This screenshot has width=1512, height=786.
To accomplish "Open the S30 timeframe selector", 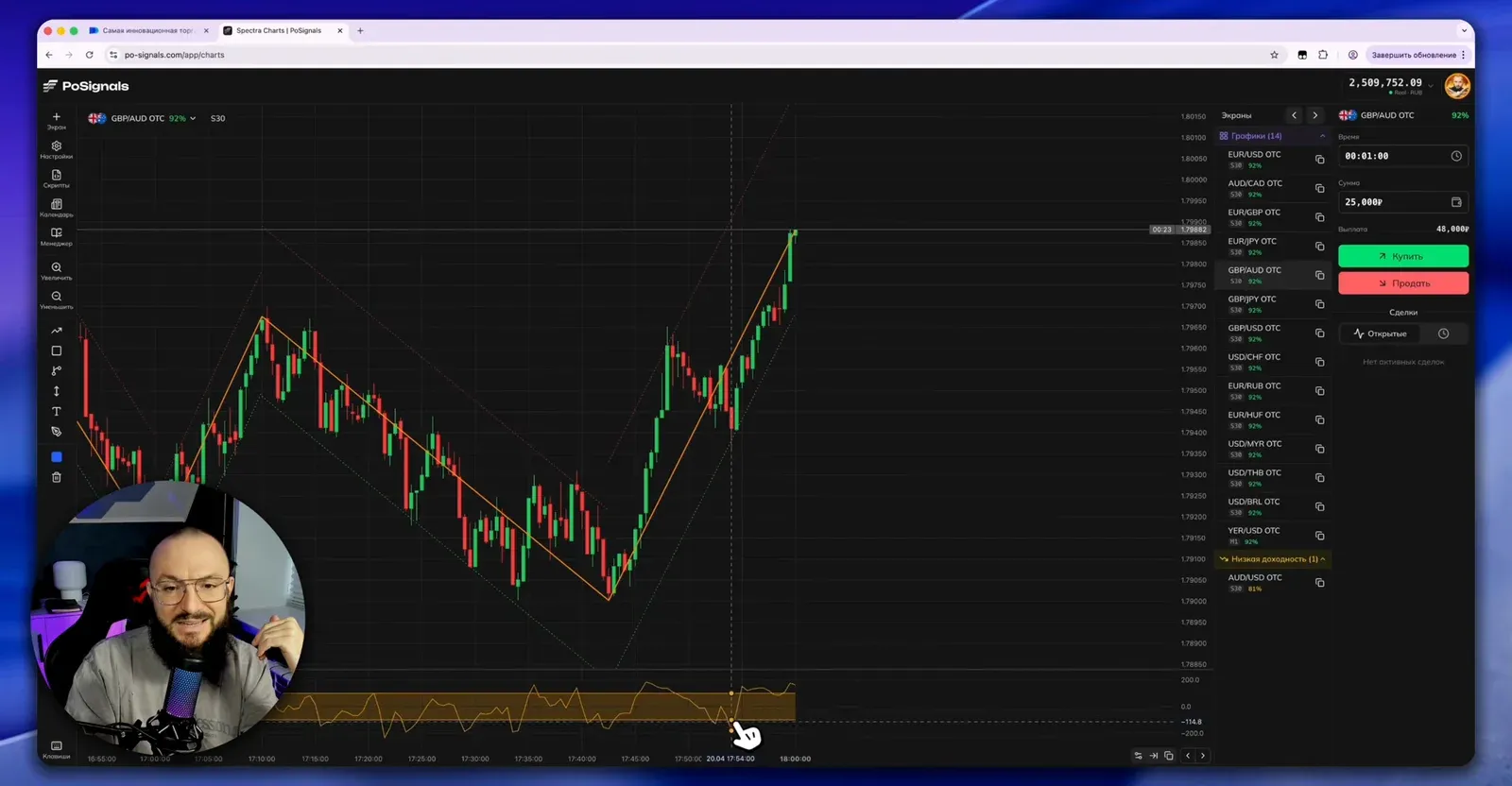I will (218, 118).
